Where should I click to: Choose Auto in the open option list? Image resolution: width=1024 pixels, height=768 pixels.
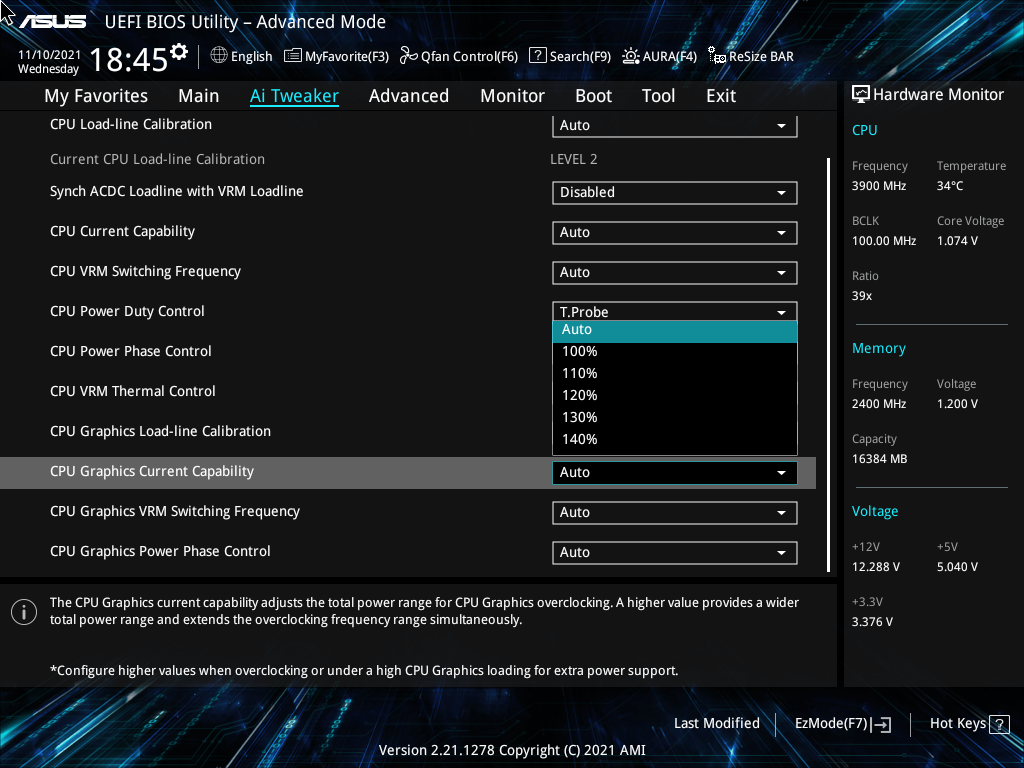(x=675, y=330)
